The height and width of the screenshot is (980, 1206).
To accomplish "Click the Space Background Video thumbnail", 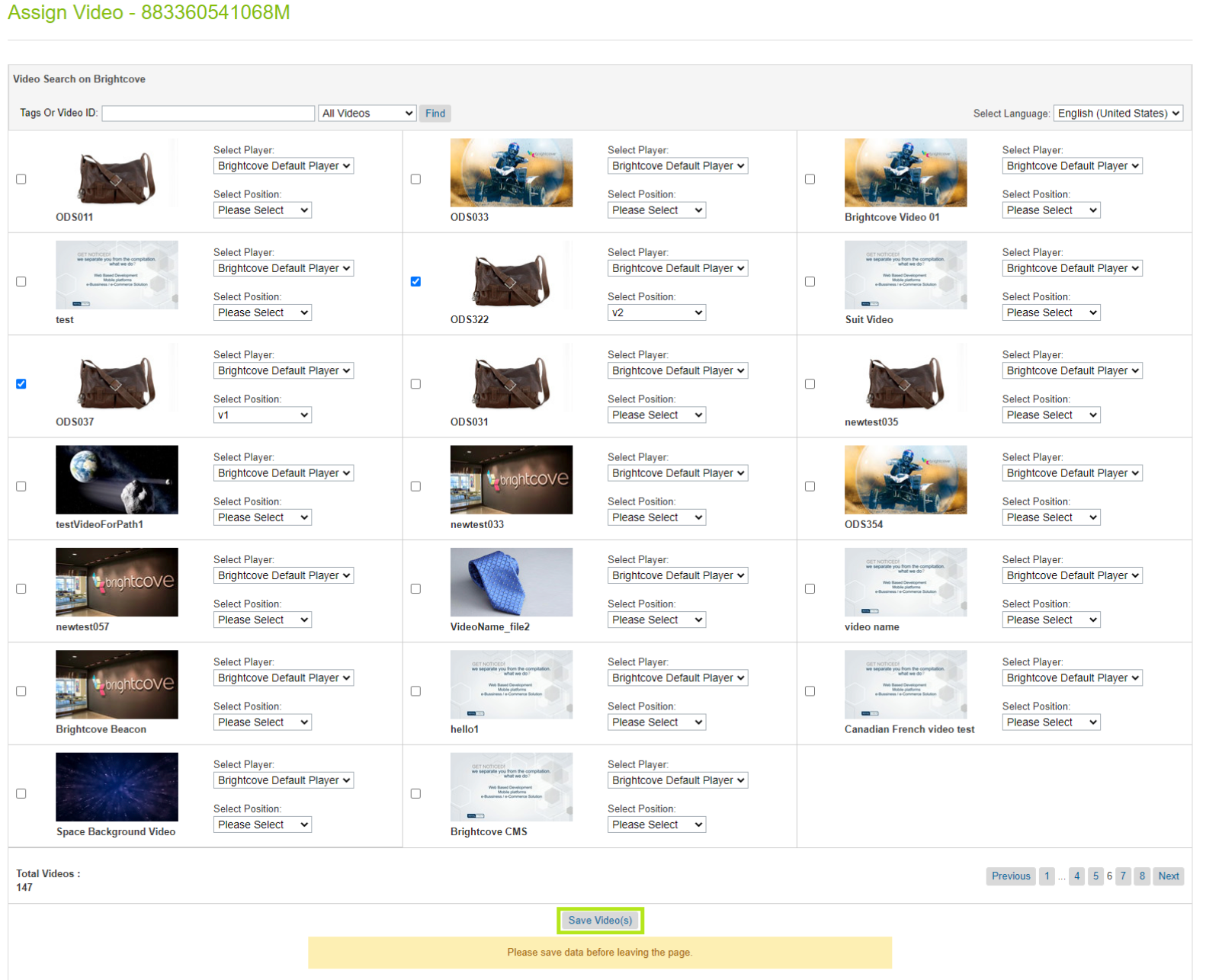I will coord(117,787).
